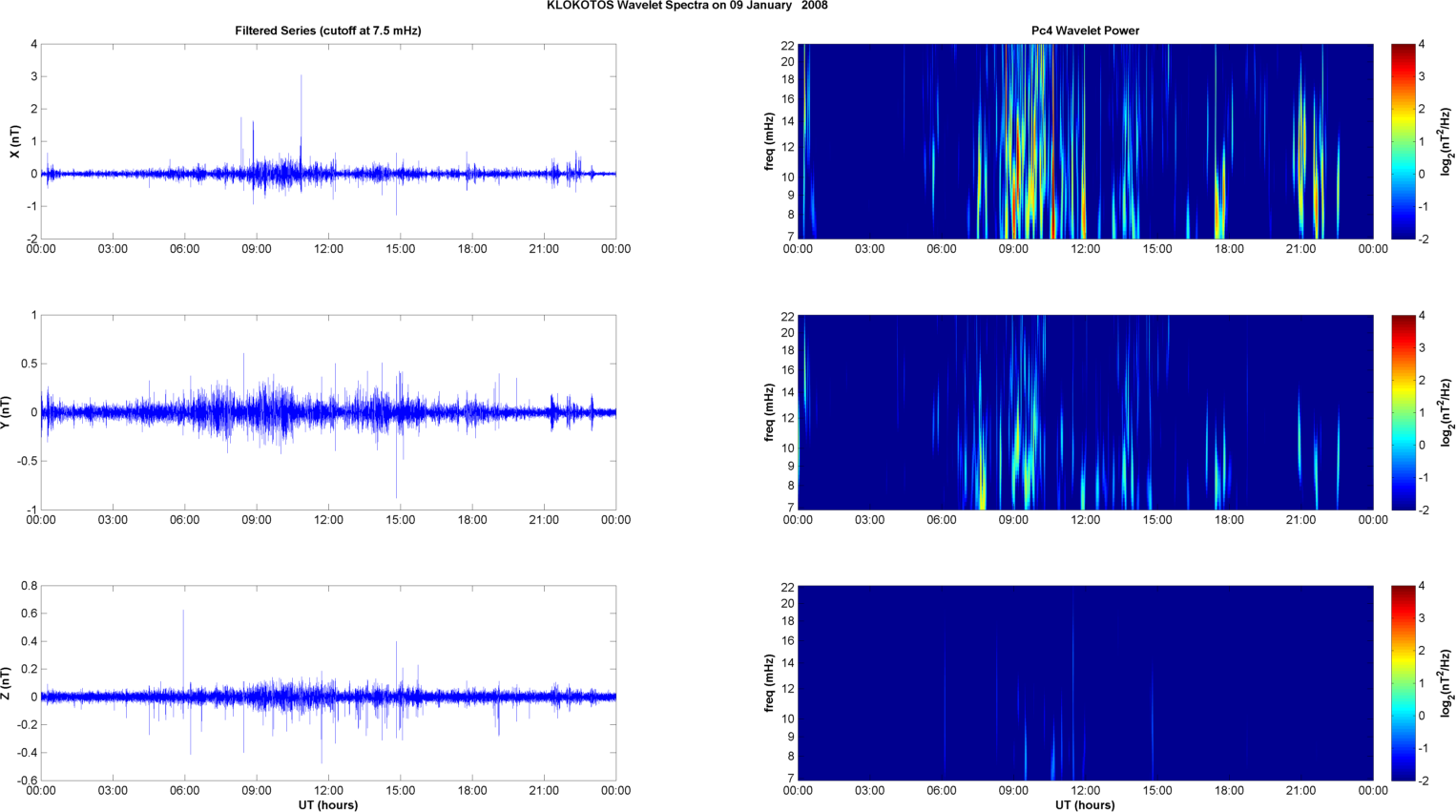Click inside the X component filtered series plot

(x=328, y=141)
